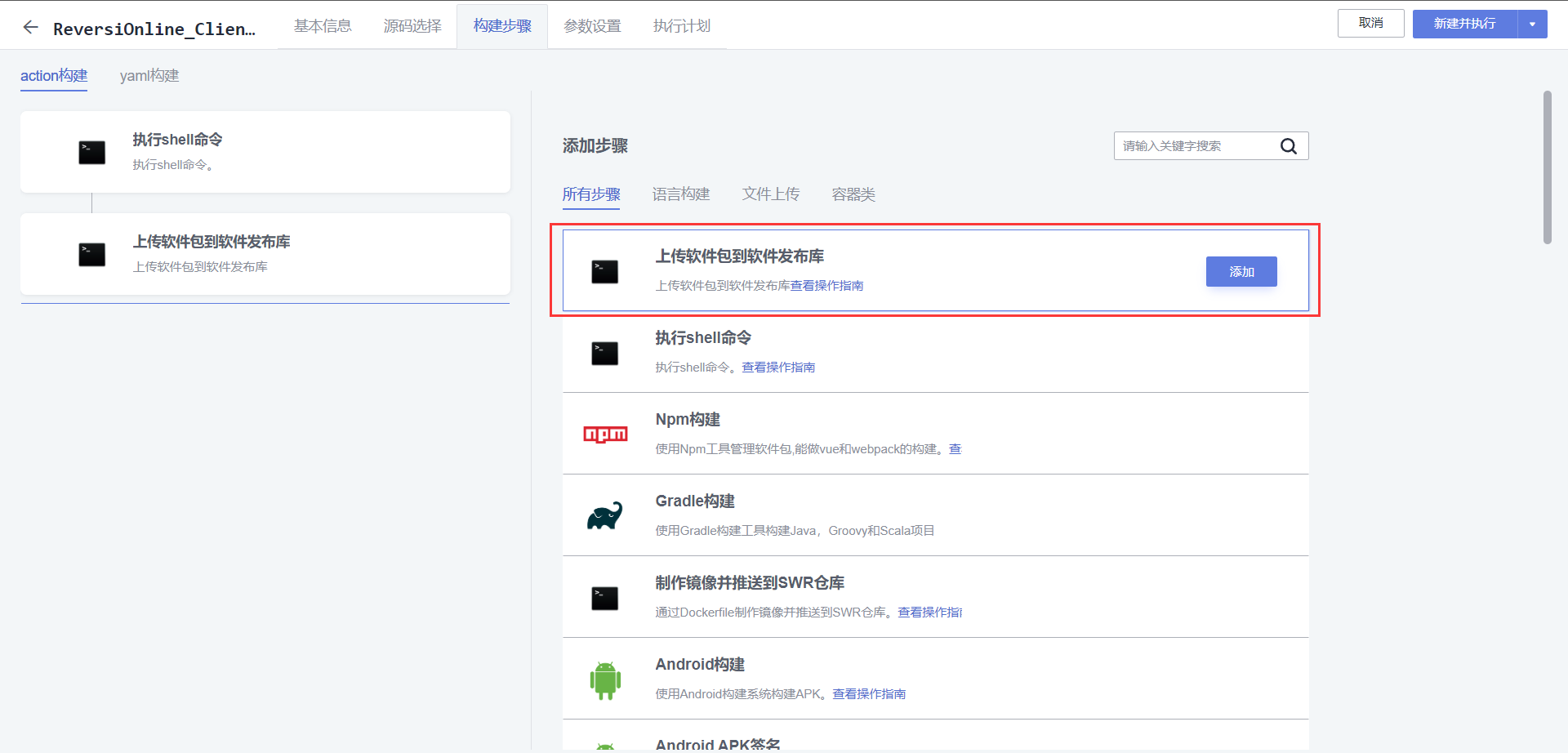Viewport: 1568px width, 753px height.
Task: Select the Npm构建 icon
Action: coord(604,434)
